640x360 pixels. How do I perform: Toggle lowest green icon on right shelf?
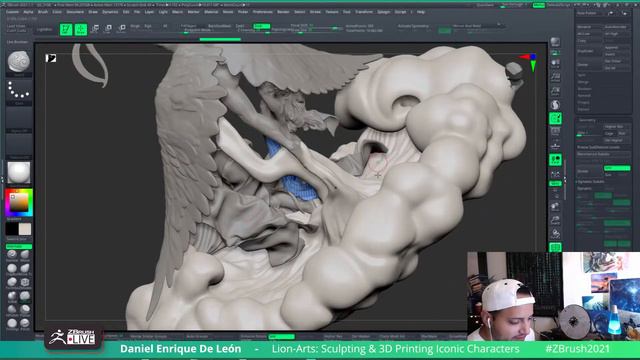[555, 247]
